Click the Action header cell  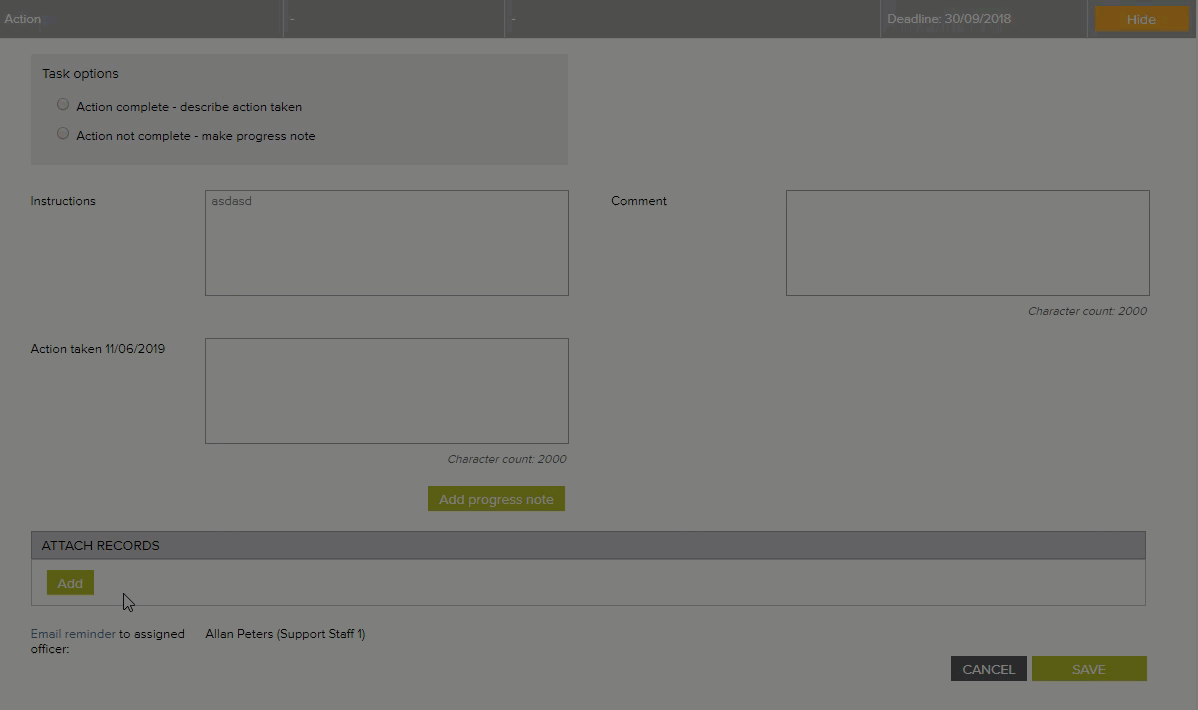tap(23, 19)
